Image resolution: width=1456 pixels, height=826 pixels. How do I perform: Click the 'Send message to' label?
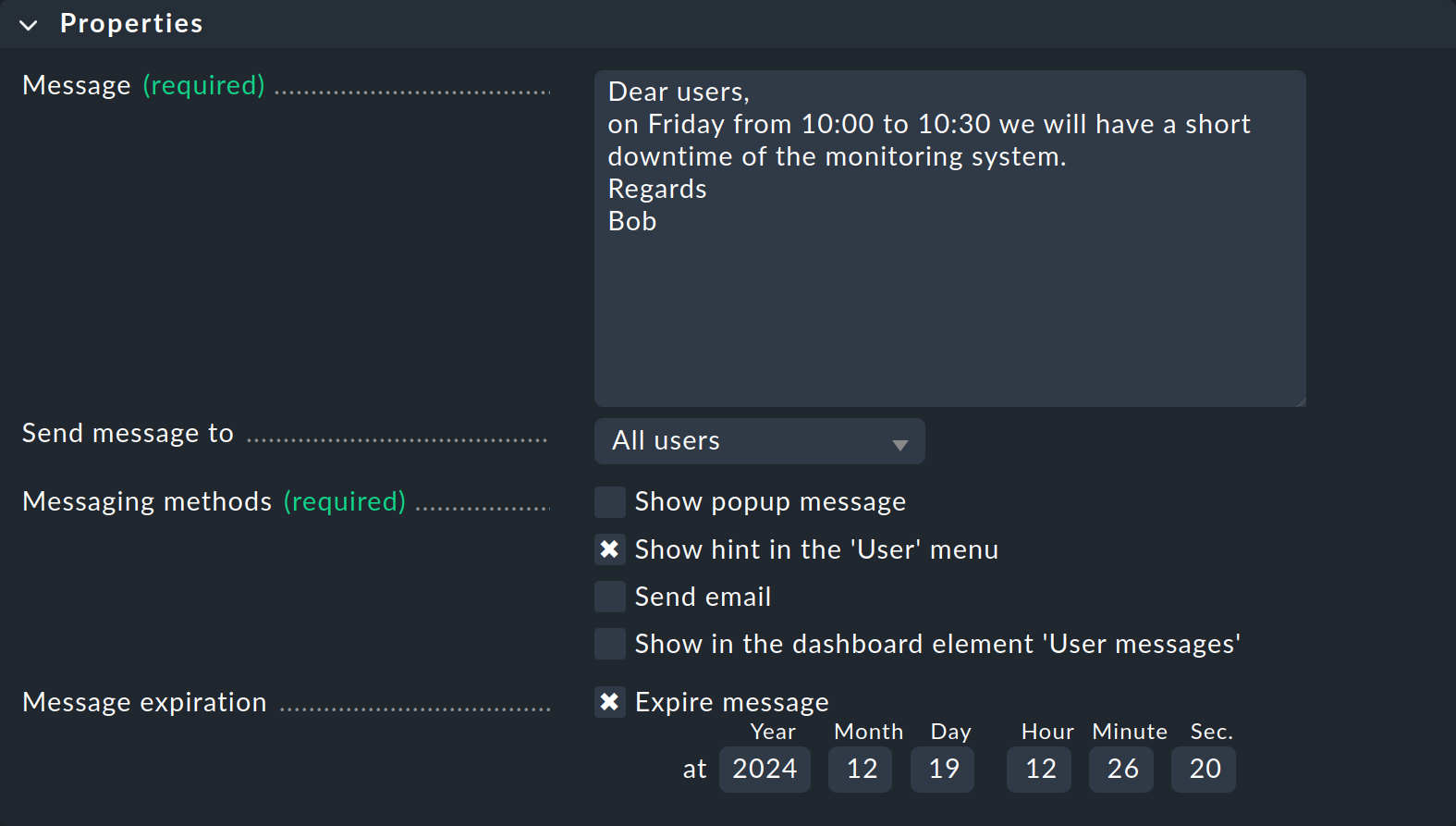[128, 433]
